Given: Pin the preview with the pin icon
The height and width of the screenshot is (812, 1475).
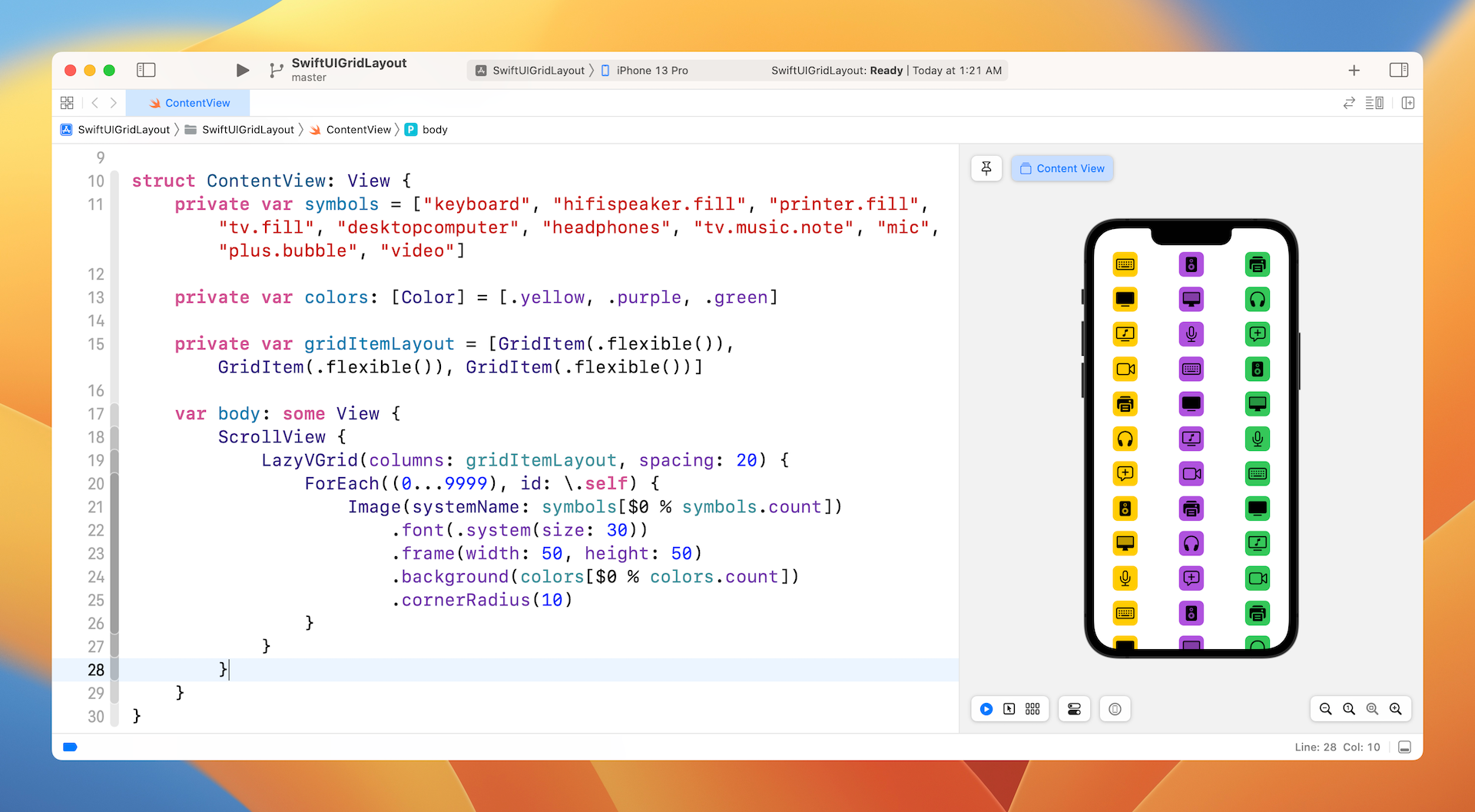Looking at the screenshot, I should pyautogui.click(x=986, y=168).
